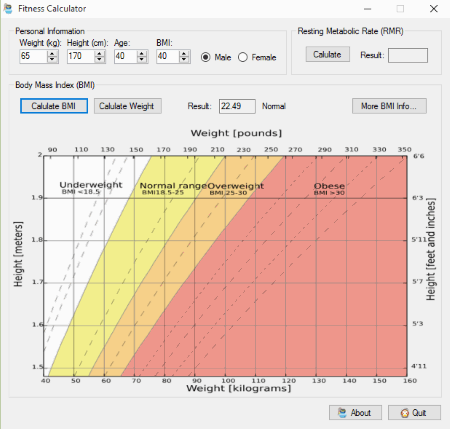Click the Calulate Weight button

point(128,106)
